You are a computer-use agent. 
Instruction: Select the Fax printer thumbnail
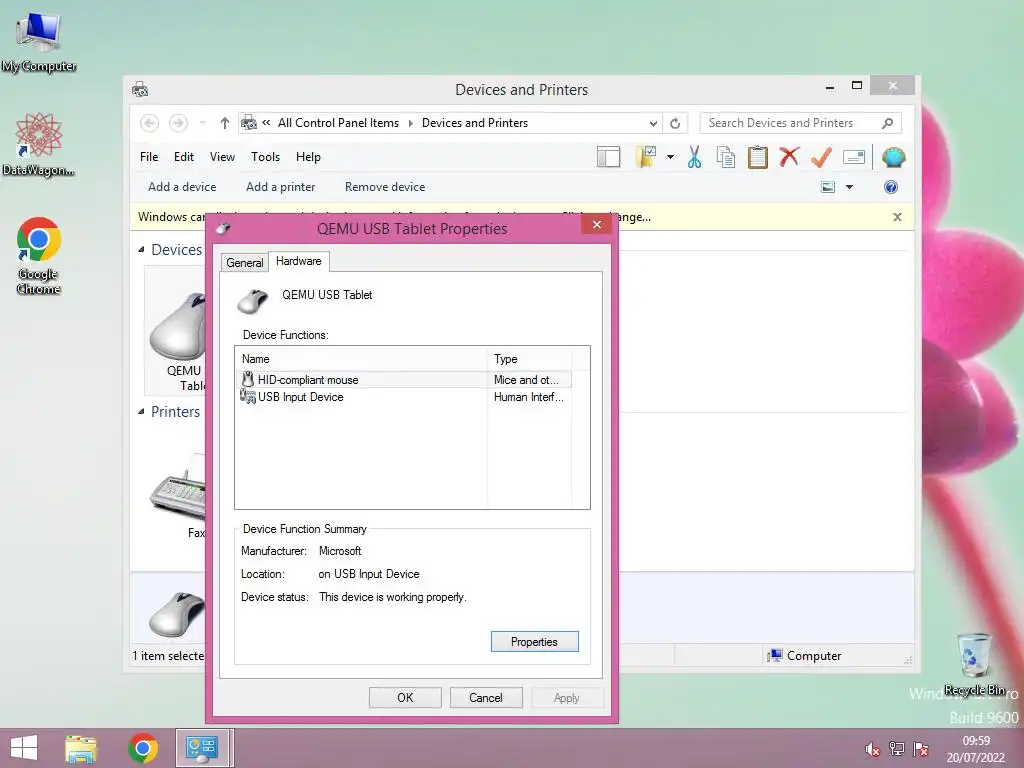pyautogui.click(x=178, y=494)
